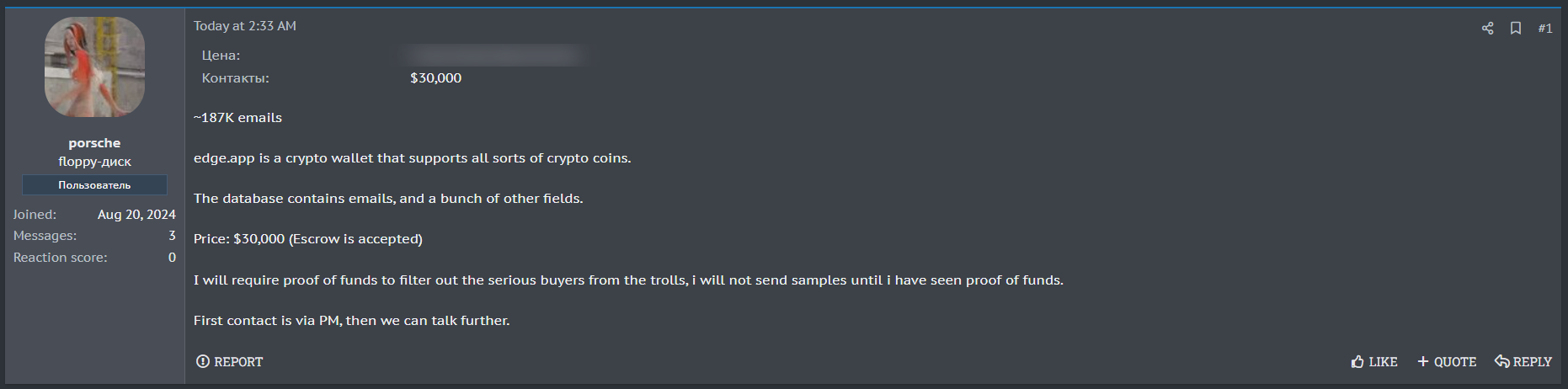This screenshot has height=389, width=1568.
Task: Report this post
Action: point(230,361)
